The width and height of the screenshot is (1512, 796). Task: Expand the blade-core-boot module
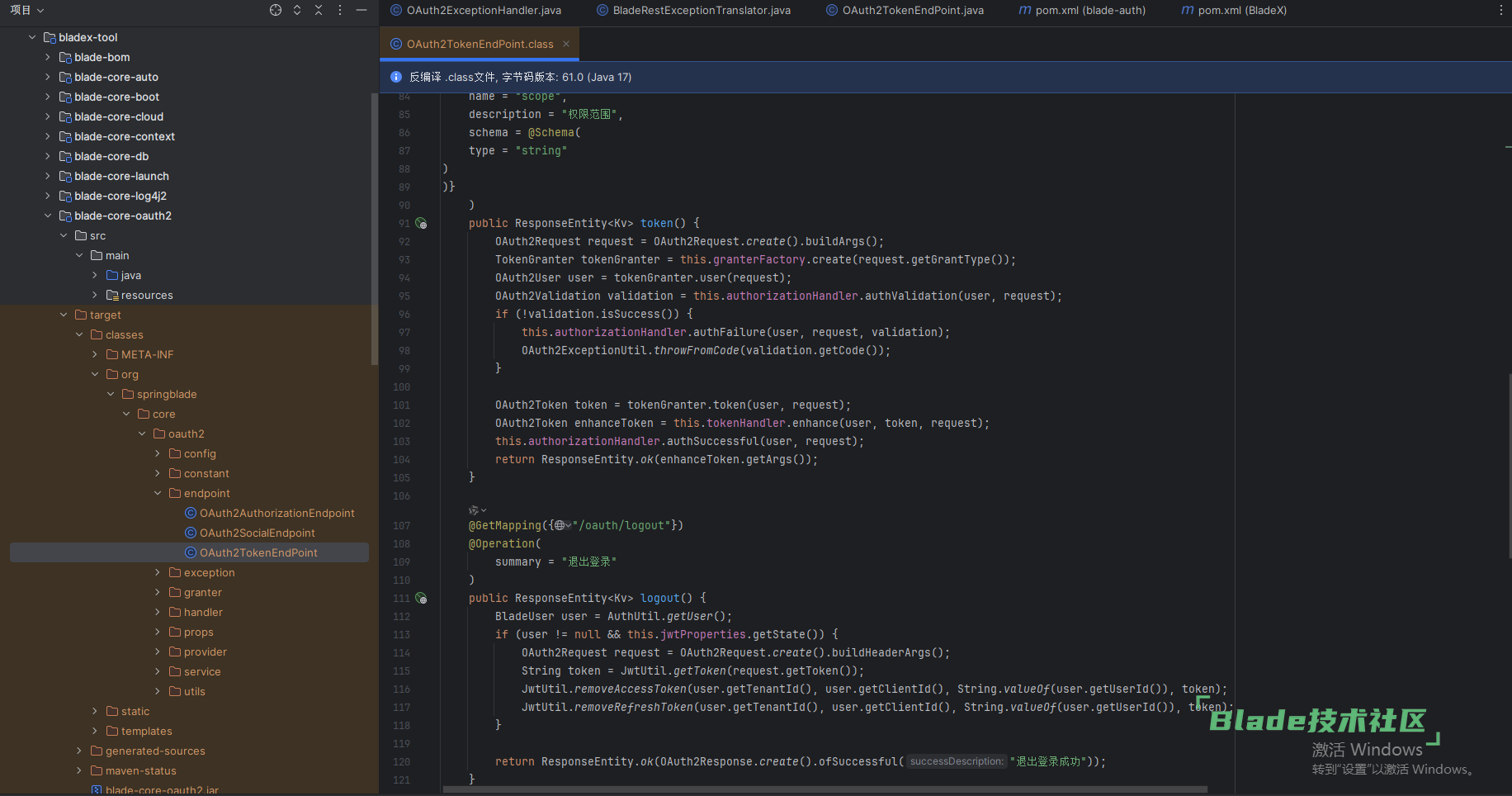tap(48, 97)
